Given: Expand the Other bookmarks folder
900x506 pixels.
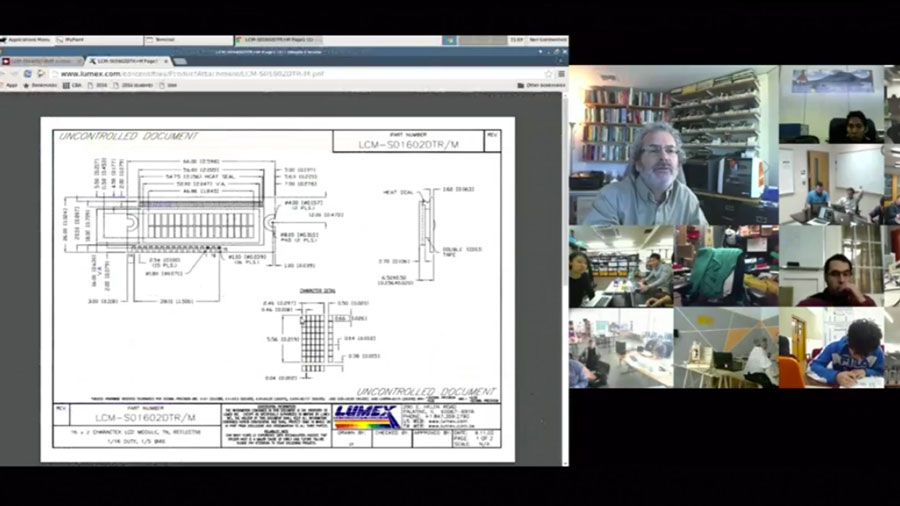Looking at the screenshot, I should pos(541,85).
